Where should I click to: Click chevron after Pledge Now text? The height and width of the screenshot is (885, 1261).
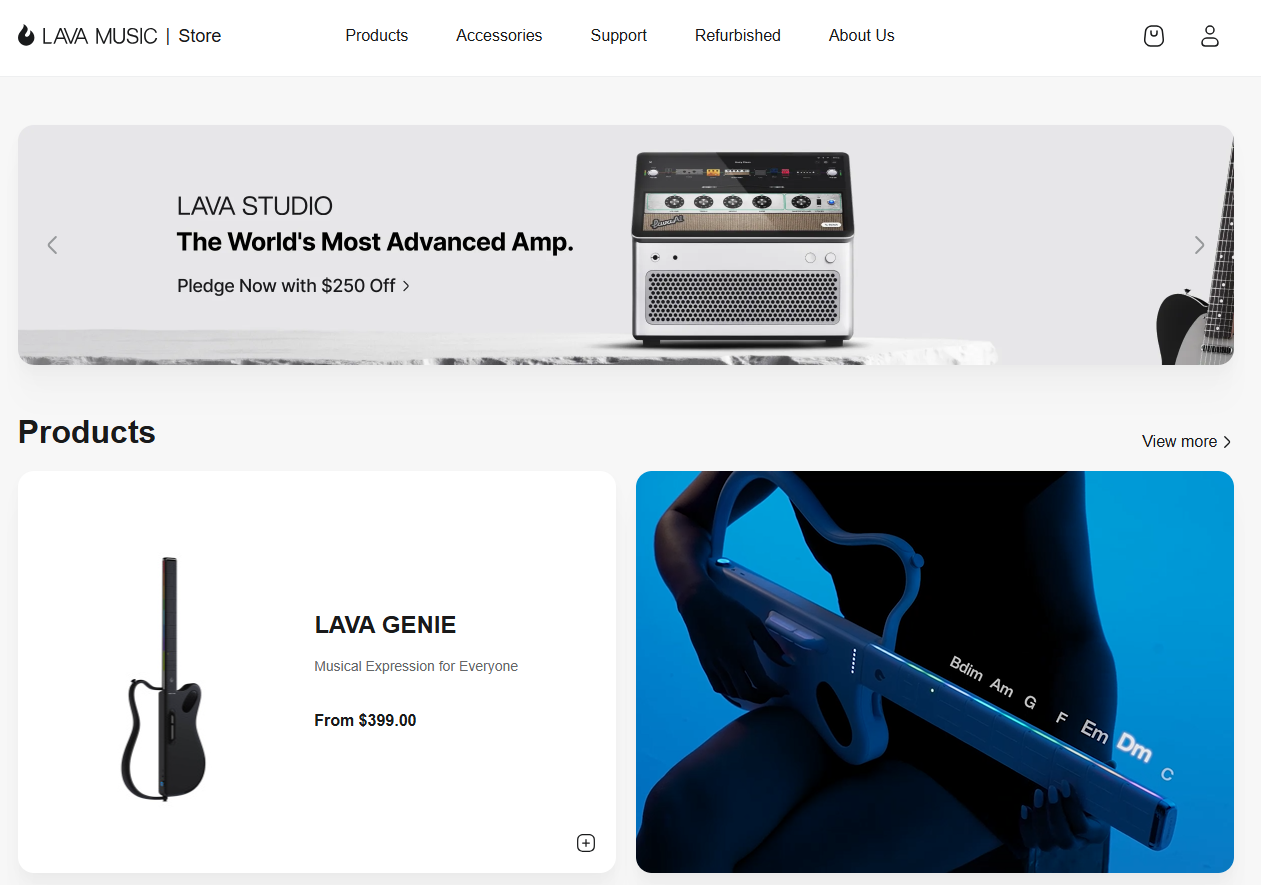(406, 286)
